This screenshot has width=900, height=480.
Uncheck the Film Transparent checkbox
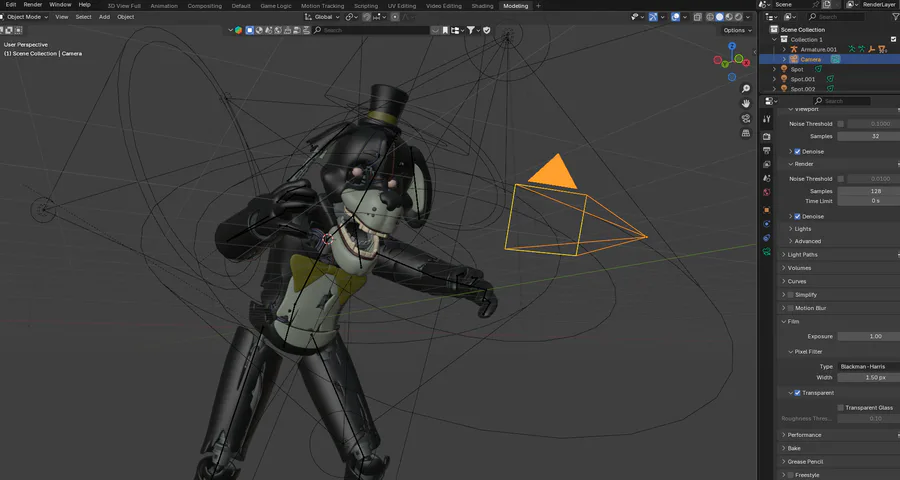pyautogui.click(x=797, y=393)
